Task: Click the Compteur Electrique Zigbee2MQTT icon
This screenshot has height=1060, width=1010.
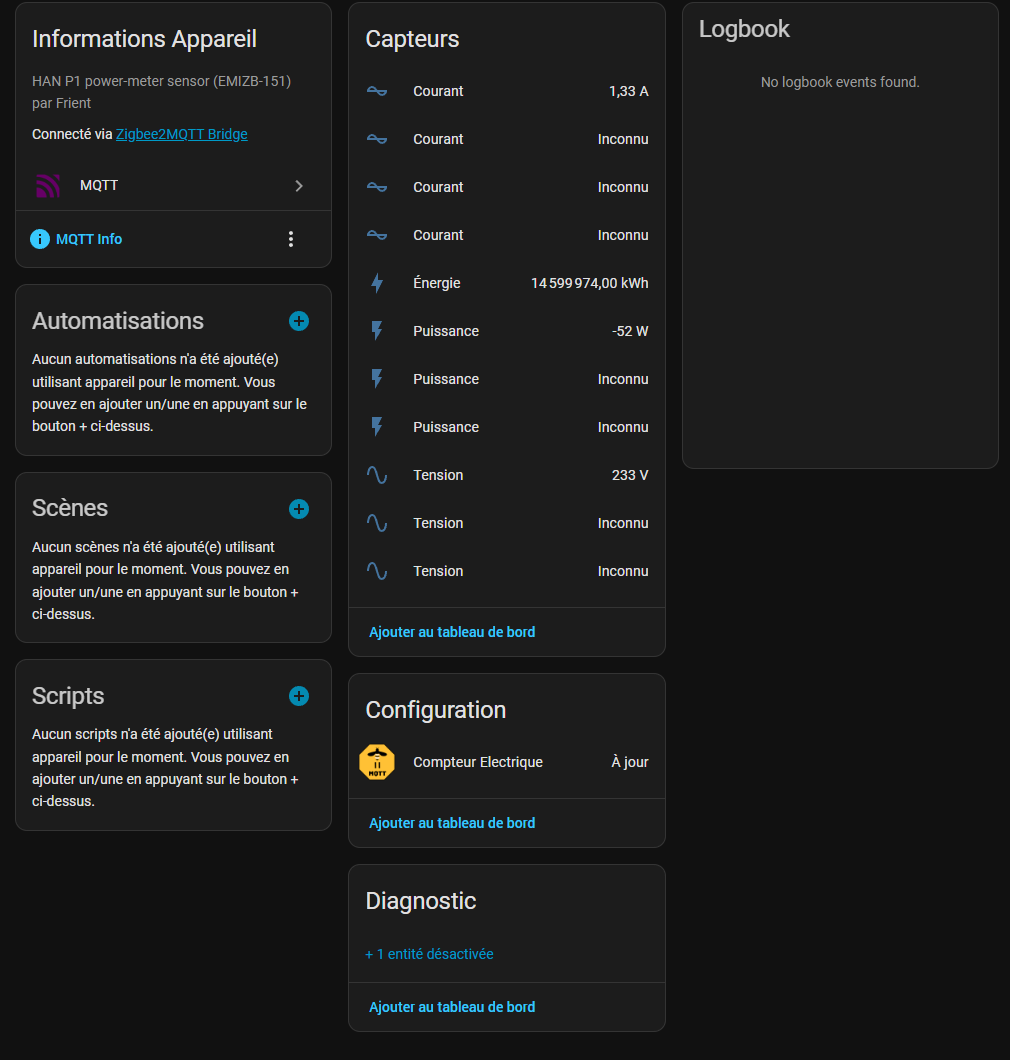Action: pos(377,762)
